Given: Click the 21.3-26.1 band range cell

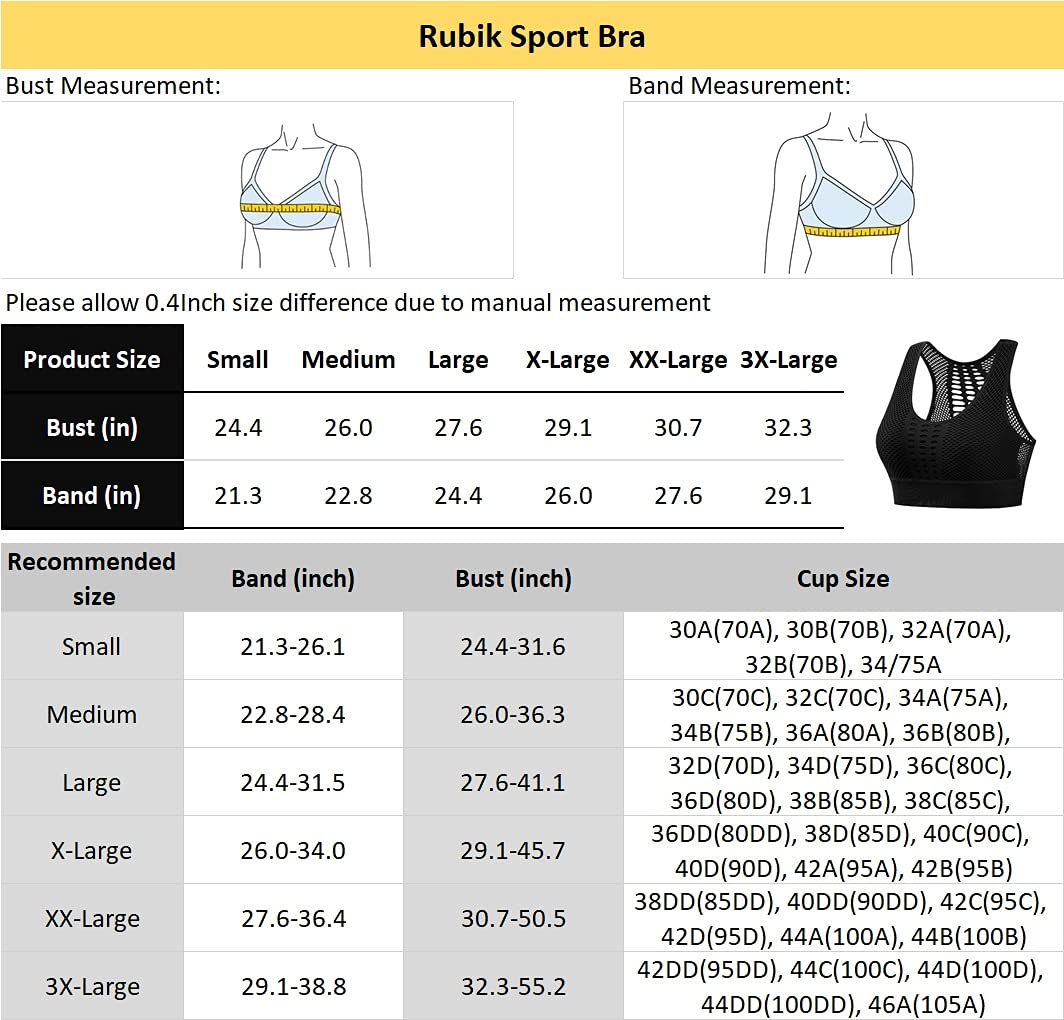Looking at the screenshot, I should pos(293,647).
